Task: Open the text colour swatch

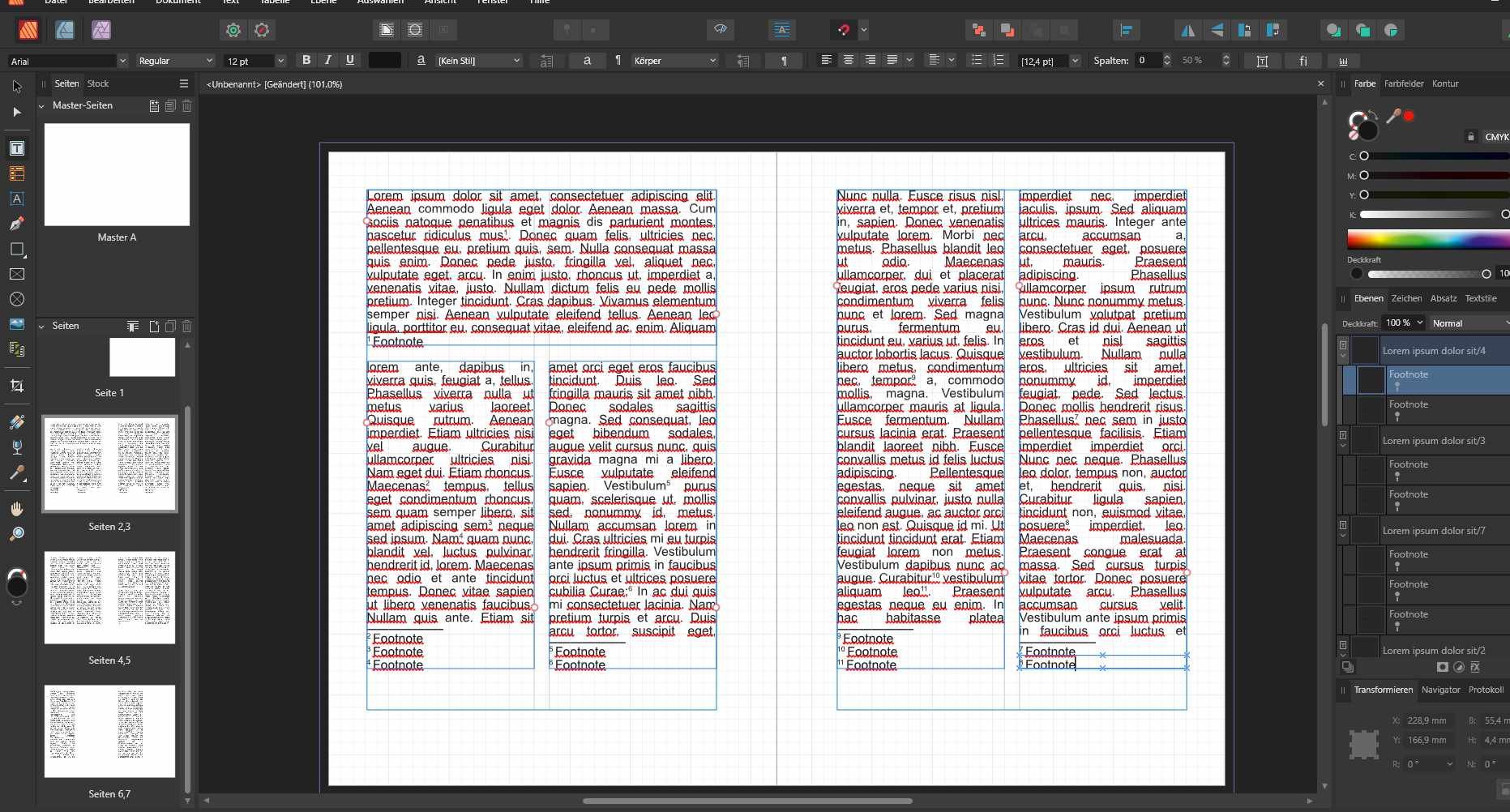Action: (x=385, y=60)
